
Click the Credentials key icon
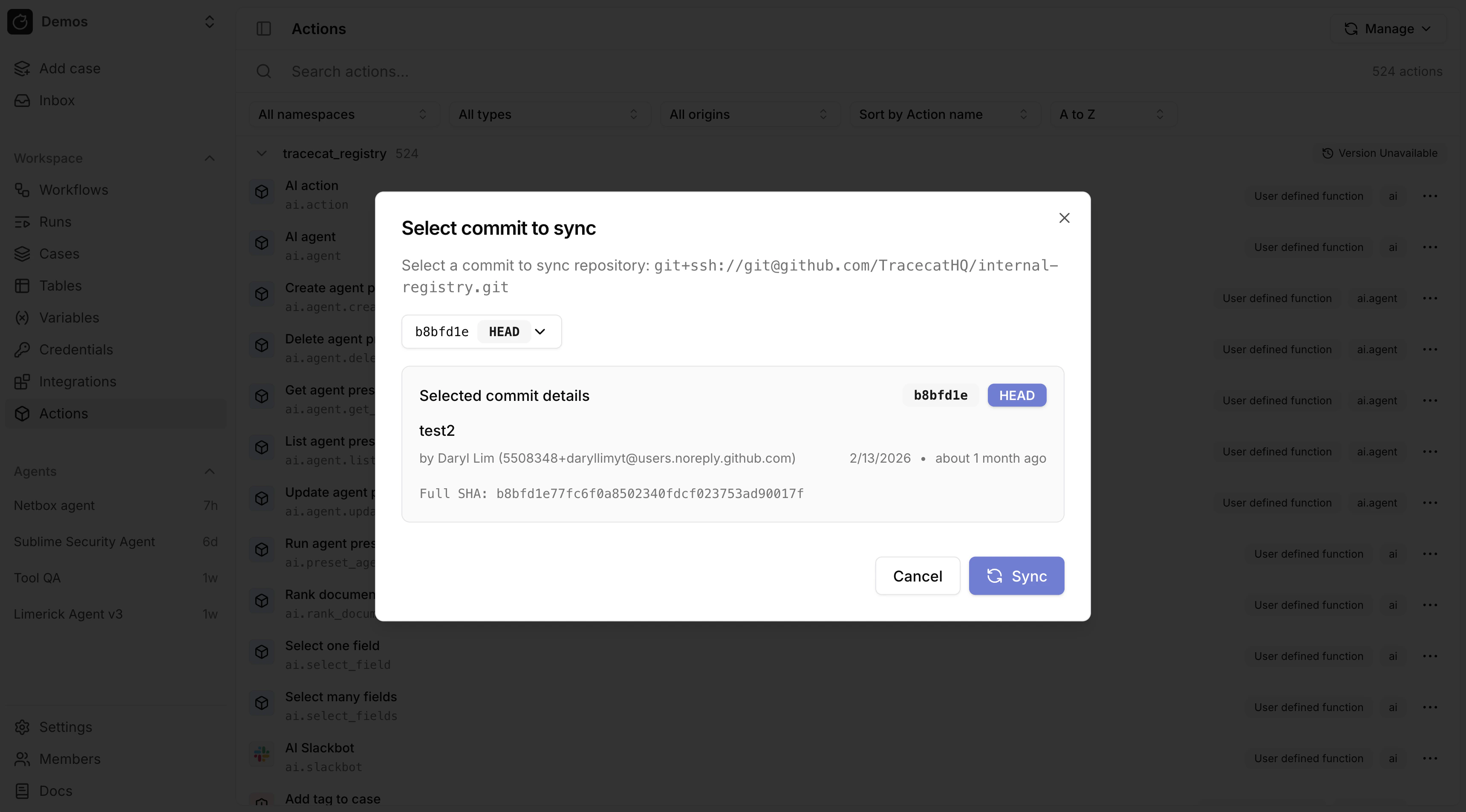pos(22,349)
